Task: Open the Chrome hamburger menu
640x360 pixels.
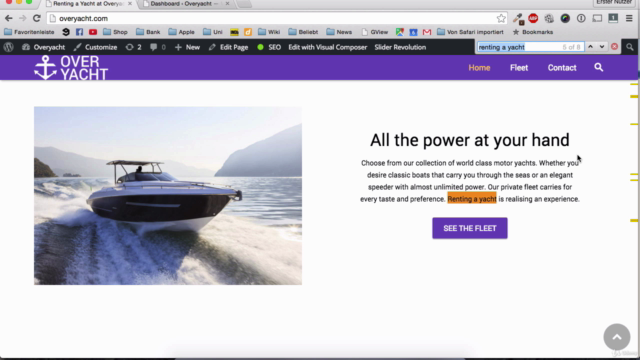Action: [x=629, y=18]
